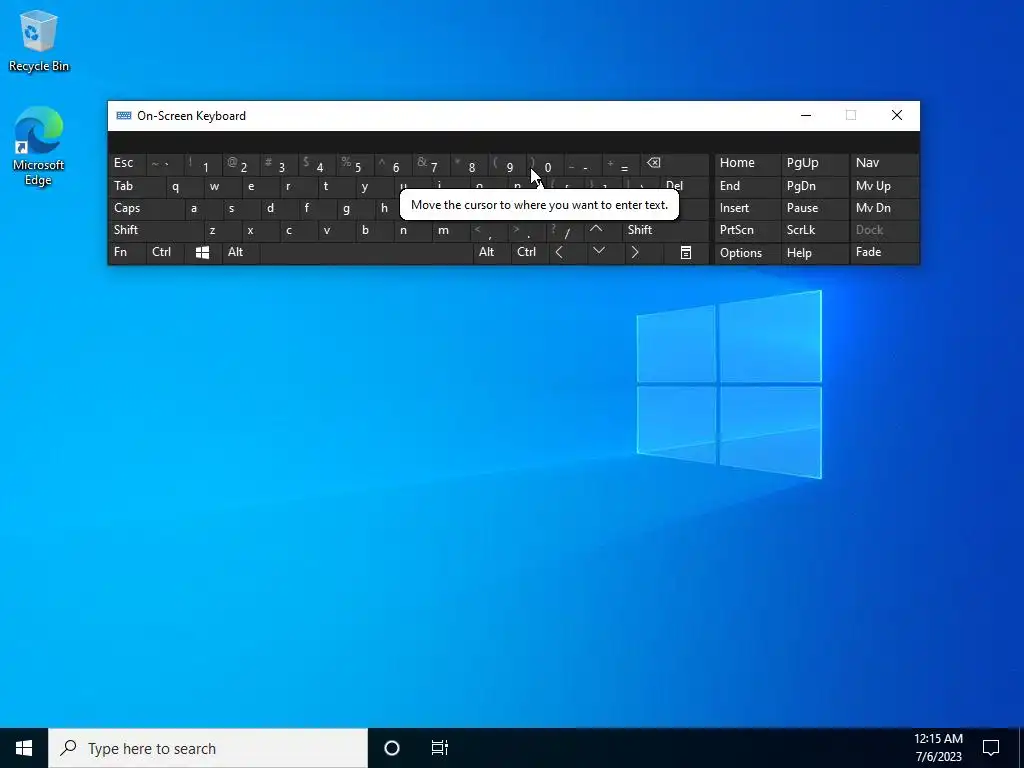
Task: Click the PgDn key
Action: click(x=814, y=186)
